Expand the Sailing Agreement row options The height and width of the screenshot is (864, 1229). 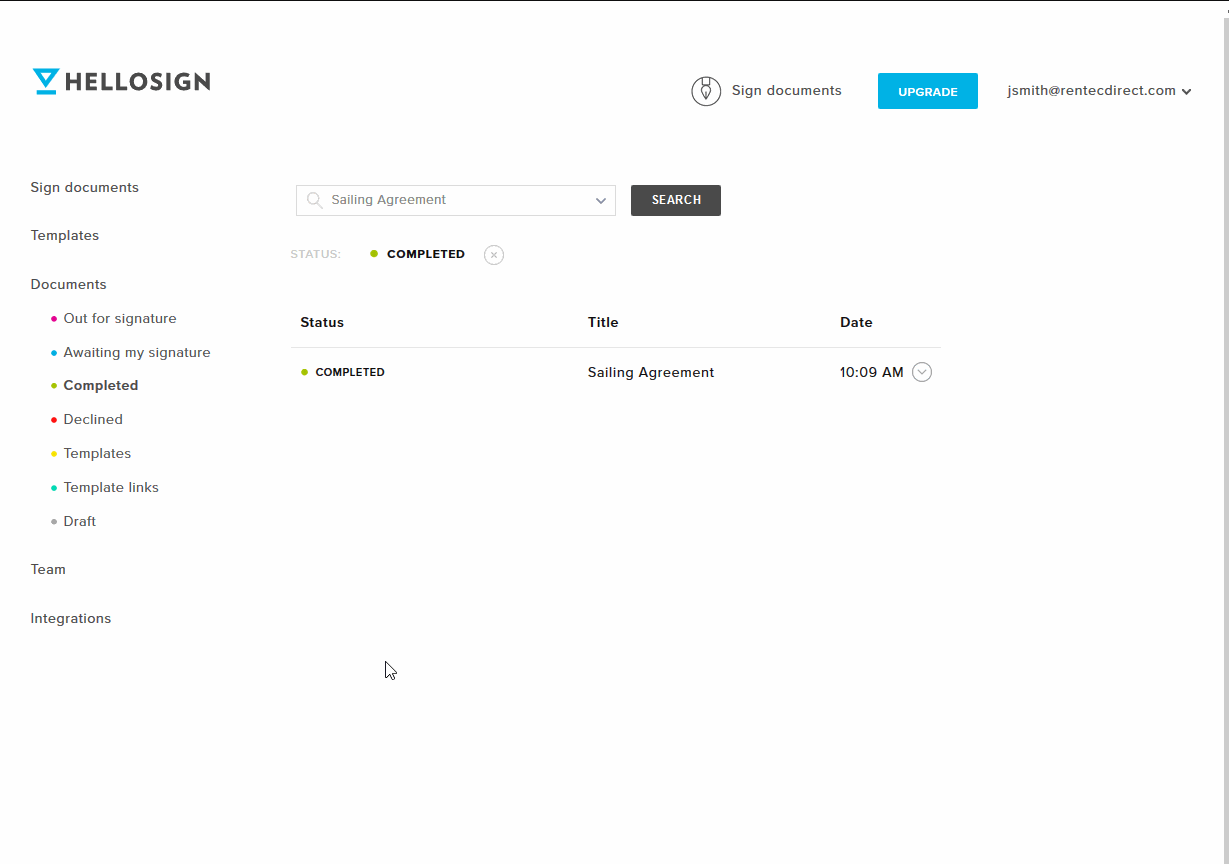[922, 372]
